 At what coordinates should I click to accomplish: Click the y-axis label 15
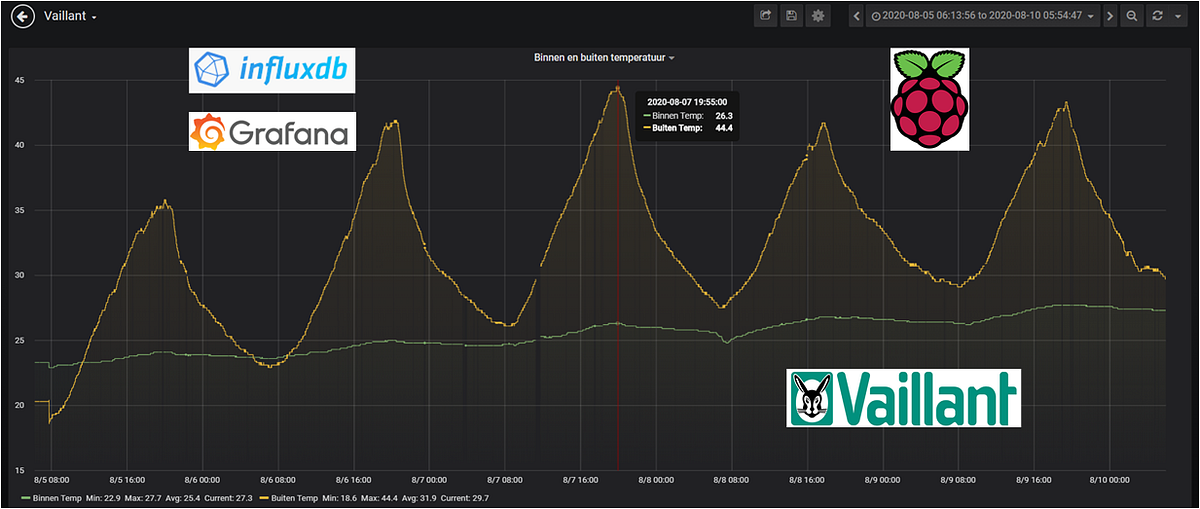click(19, 469)
